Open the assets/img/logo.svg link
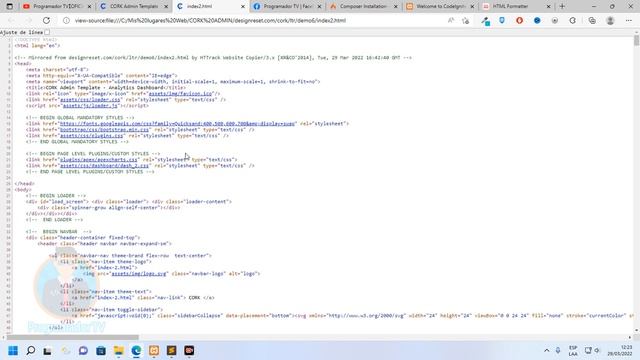The image size is (640, 360). (139, 273)
